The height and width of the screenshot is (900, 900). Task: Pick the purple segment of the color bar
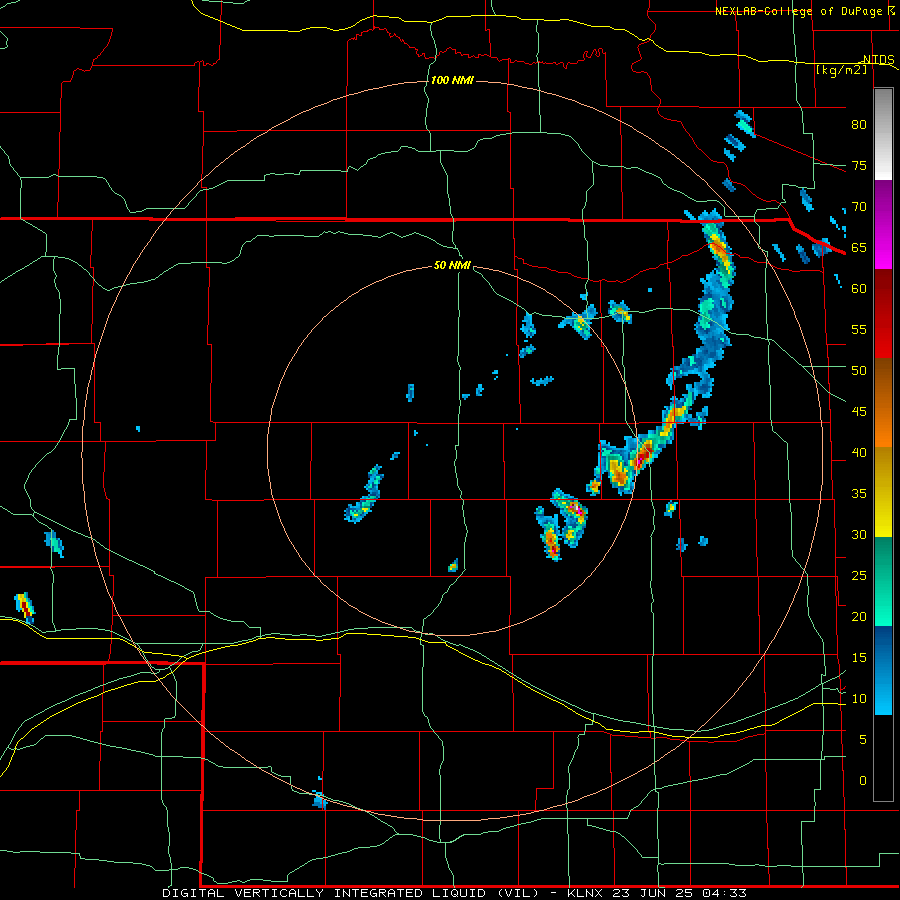tap(883, 203)
